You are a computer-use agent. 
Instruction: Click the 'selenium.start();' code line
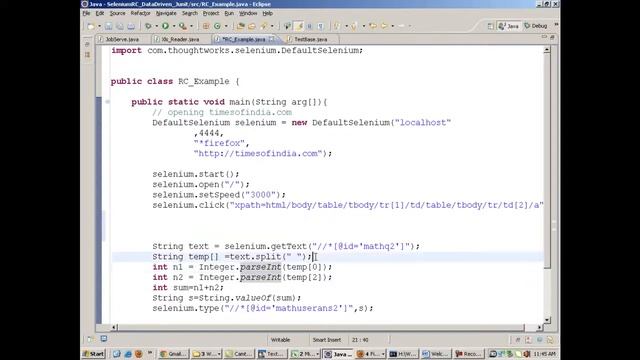[x=196, y=174]
